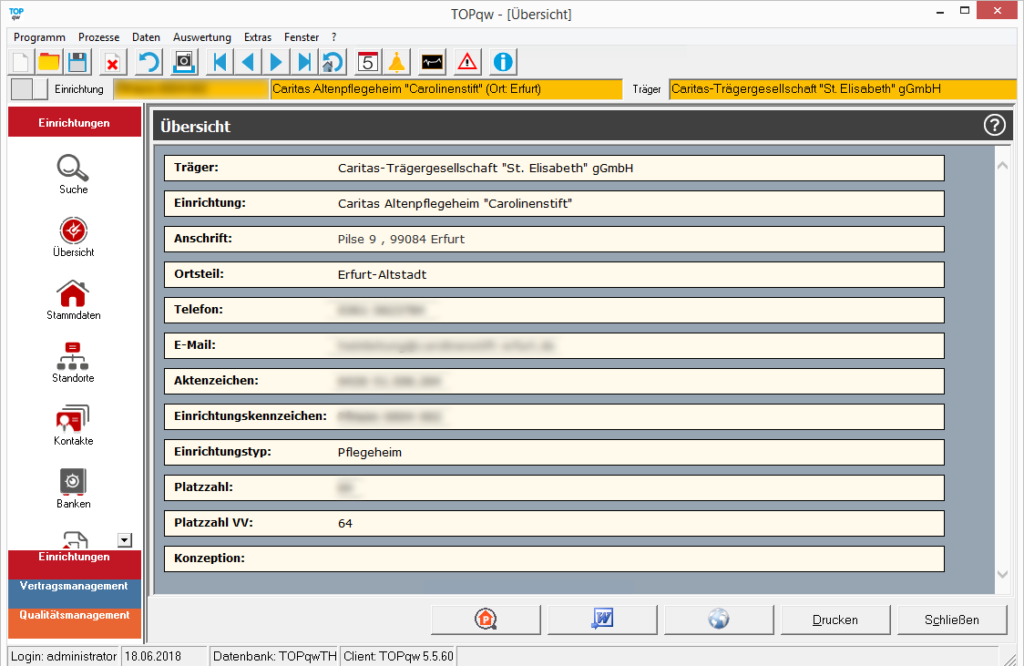The height and width of the screenshot is (666, 1024).
Task: Click the yellow bell reminder icon
Action: (396, 62)
